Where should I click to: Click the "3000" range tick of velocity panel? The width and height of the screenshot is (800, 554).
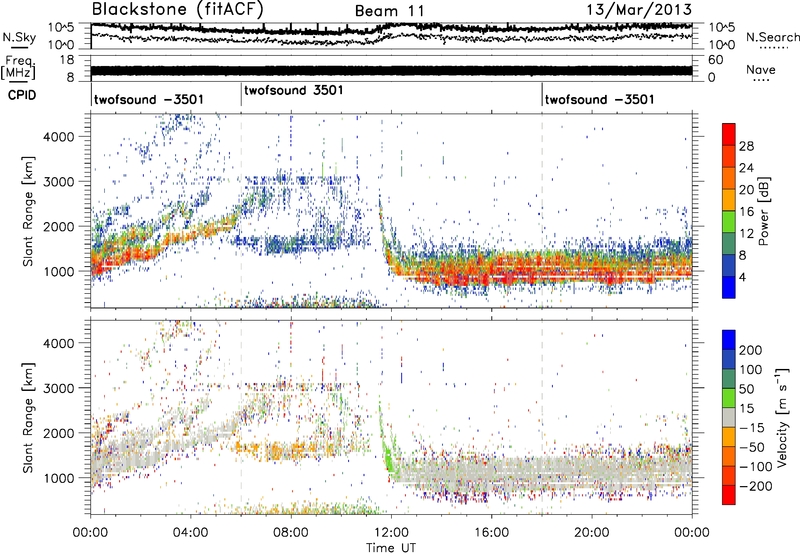click(x=58, y=388)
